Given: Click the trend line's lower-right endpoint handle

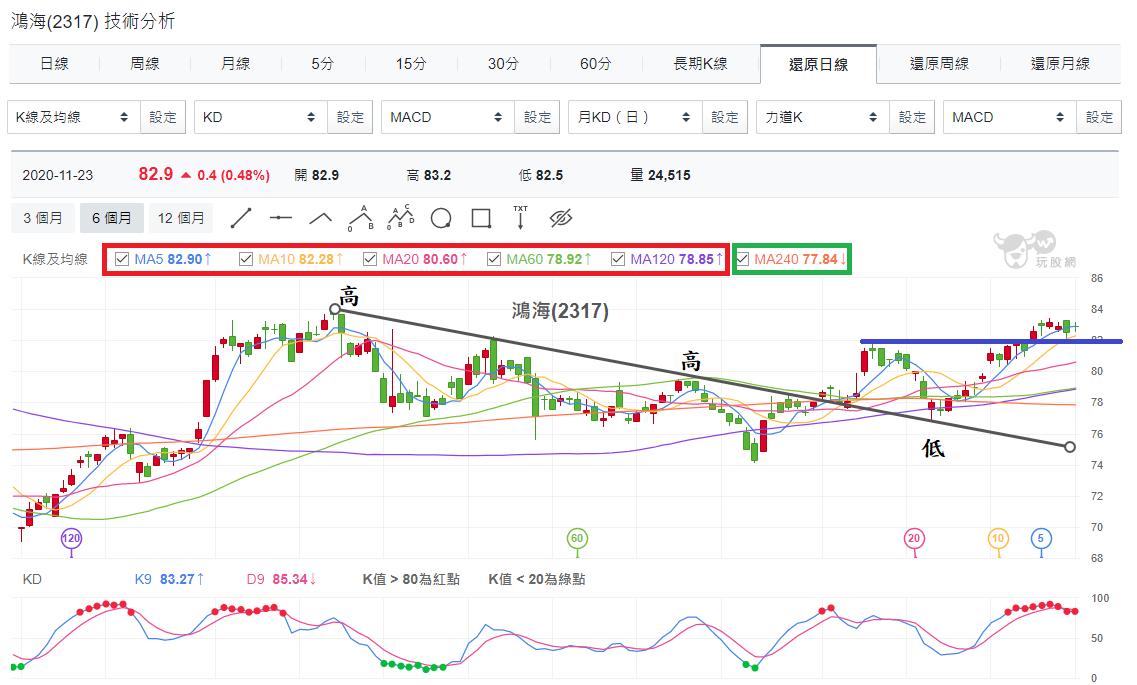Looking at the screenshot, I should click(x=1070, y=447).
